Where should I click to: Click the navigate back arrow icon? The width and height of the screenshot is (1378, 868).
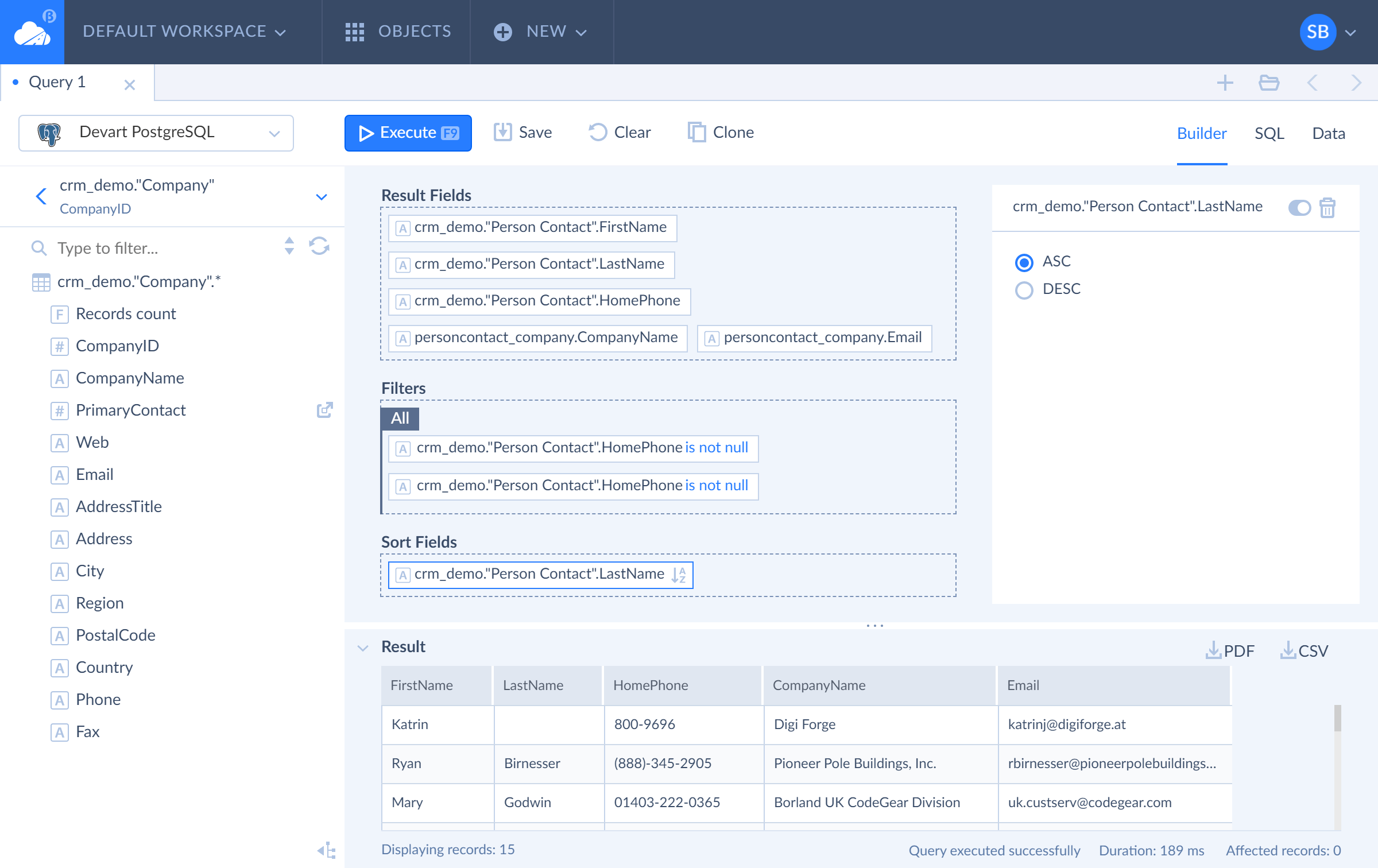pos(1312,83)
